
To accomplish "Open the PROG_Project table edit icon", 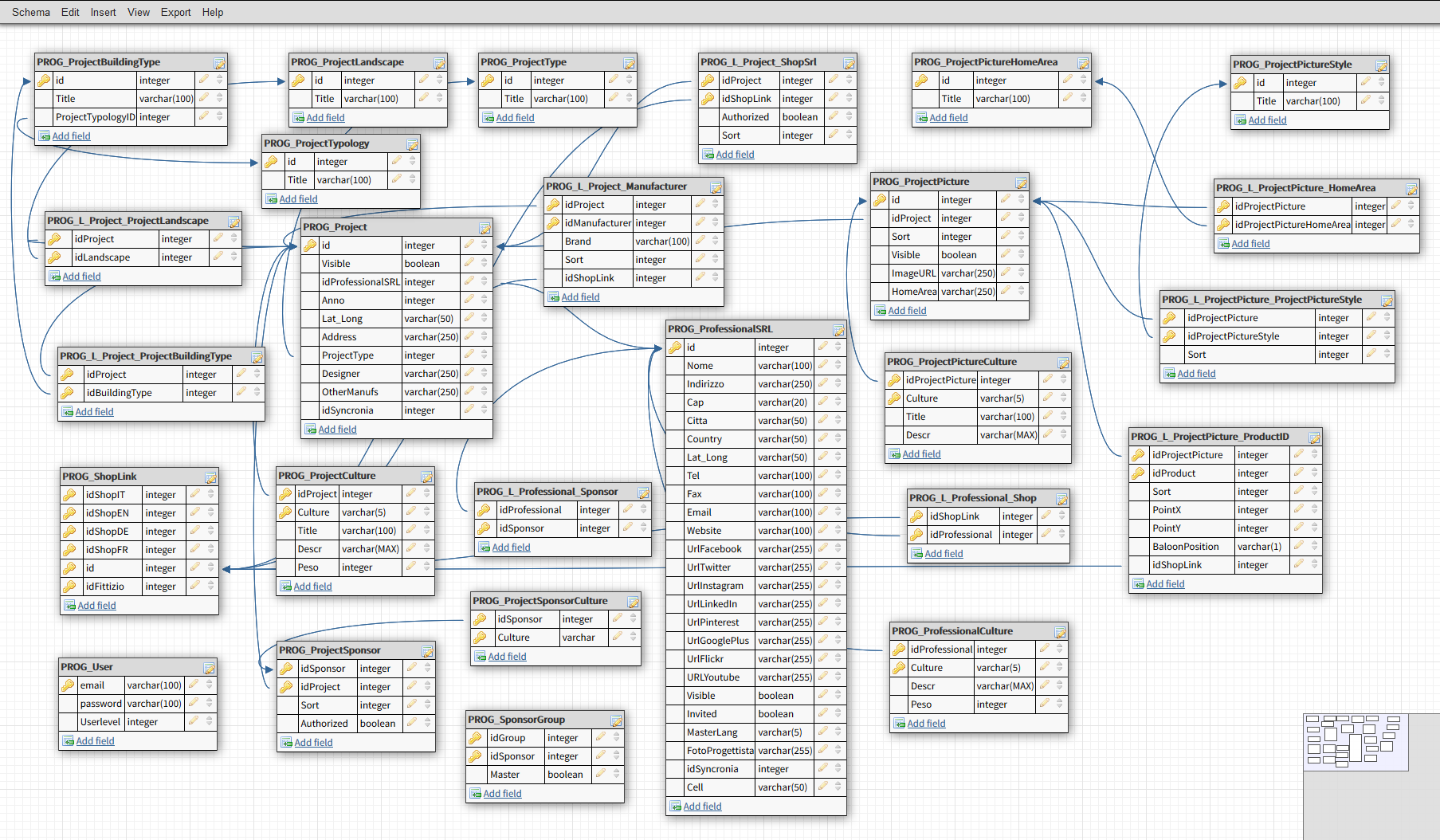I will pyautogui.click(x=485, y=228).
